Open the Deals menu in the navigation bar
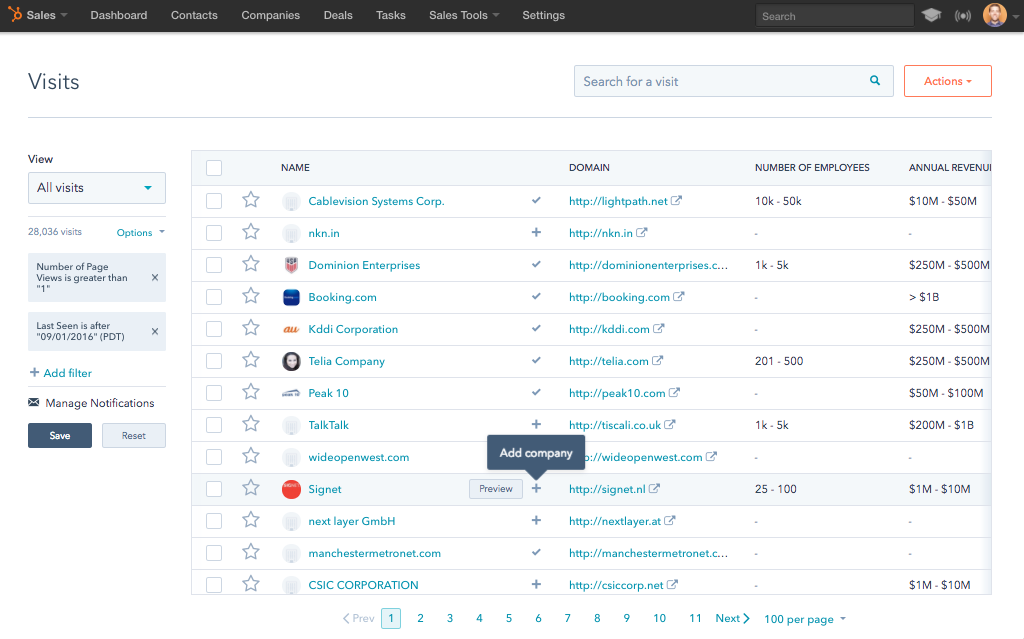This screenshot has width=1024, height=639. pos(337,14)
